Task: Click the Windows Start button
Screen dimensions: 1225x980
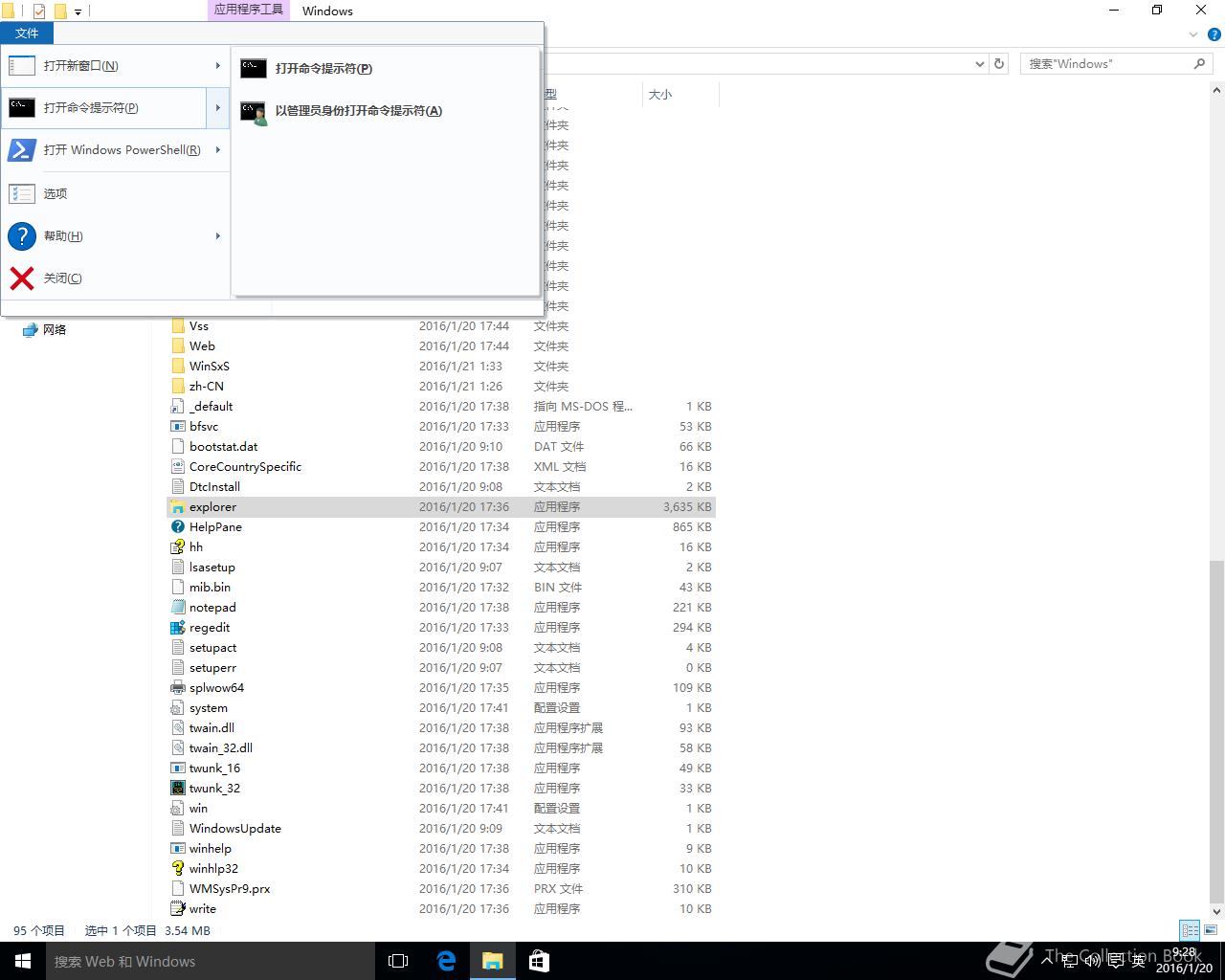Action: [23, 961]
